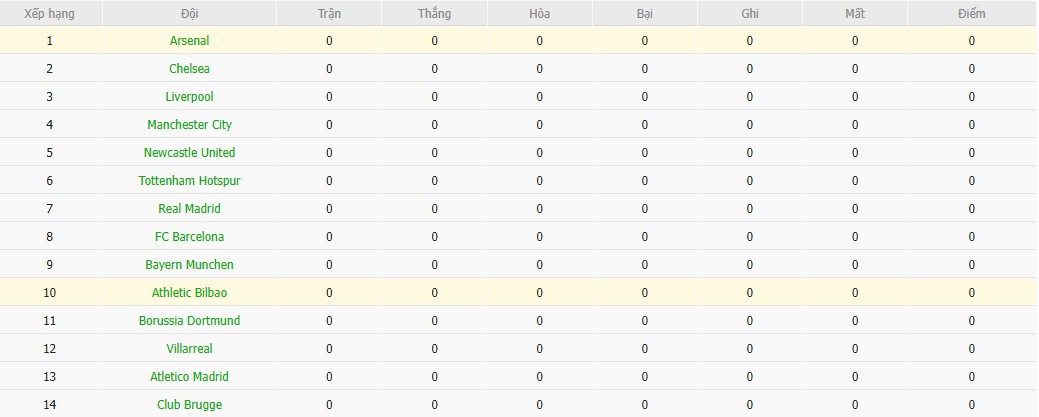This screenshot has height=417, width=1039.
Task: Click the Điểm column header
Action: click(971, 14)
